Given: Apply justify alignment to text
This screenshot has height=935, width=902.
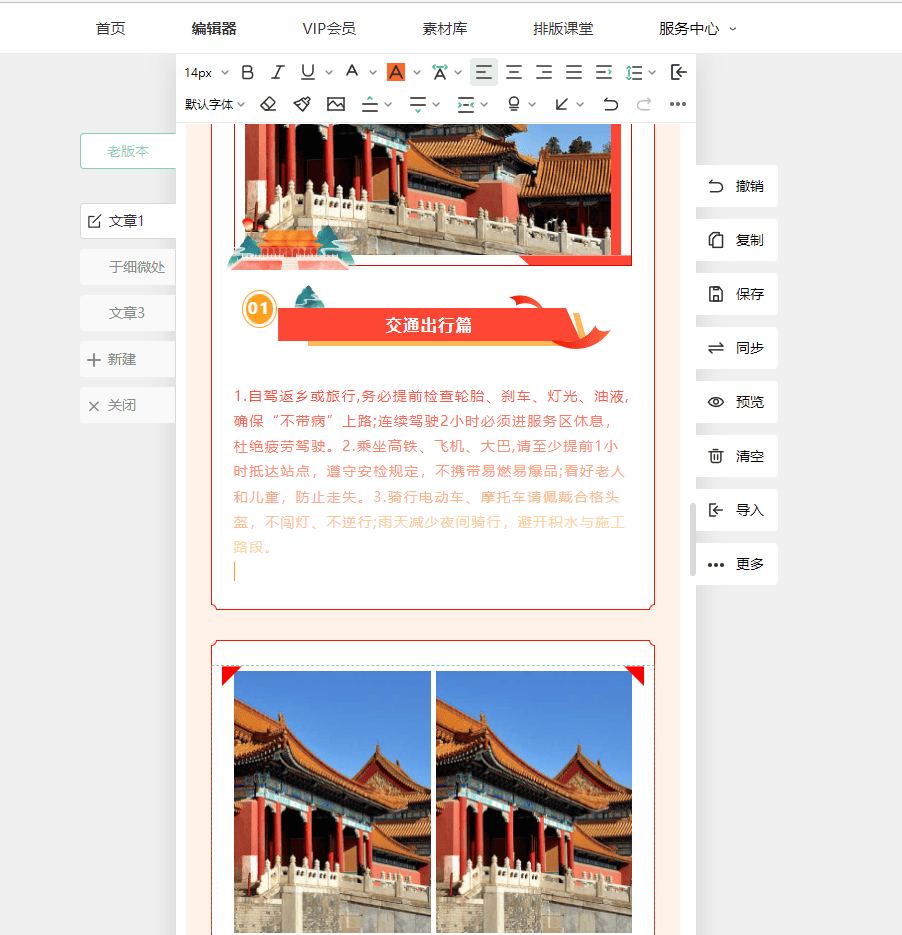Looking at the screenshot, I should point(574,72).
